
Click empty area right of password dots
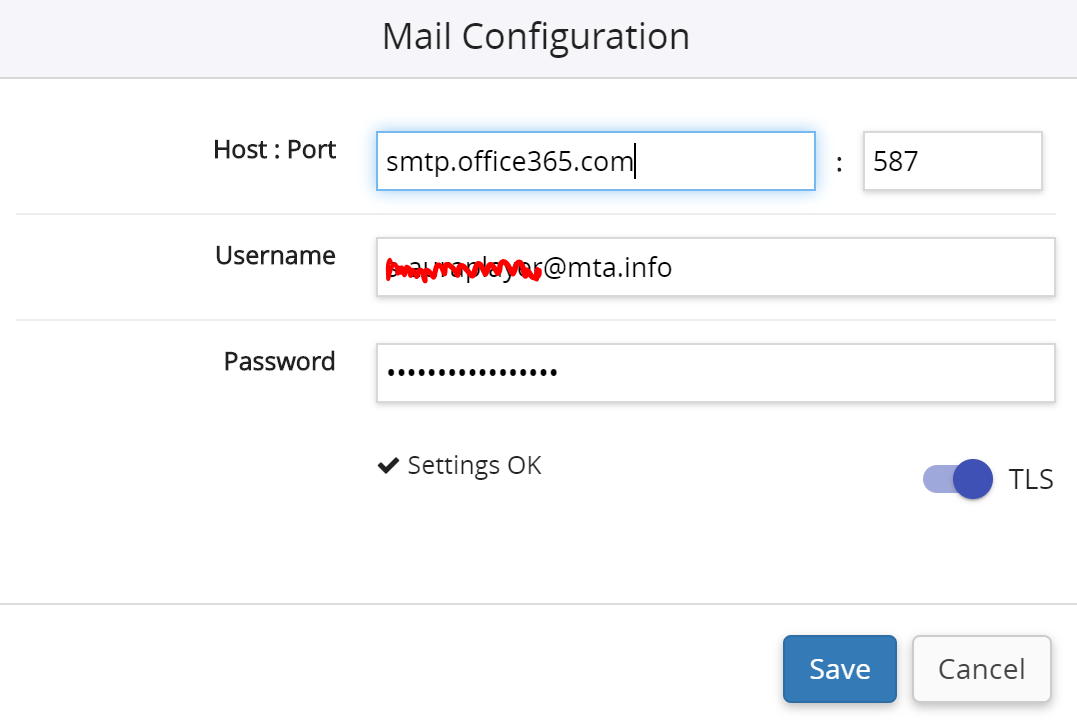[800, 374]
